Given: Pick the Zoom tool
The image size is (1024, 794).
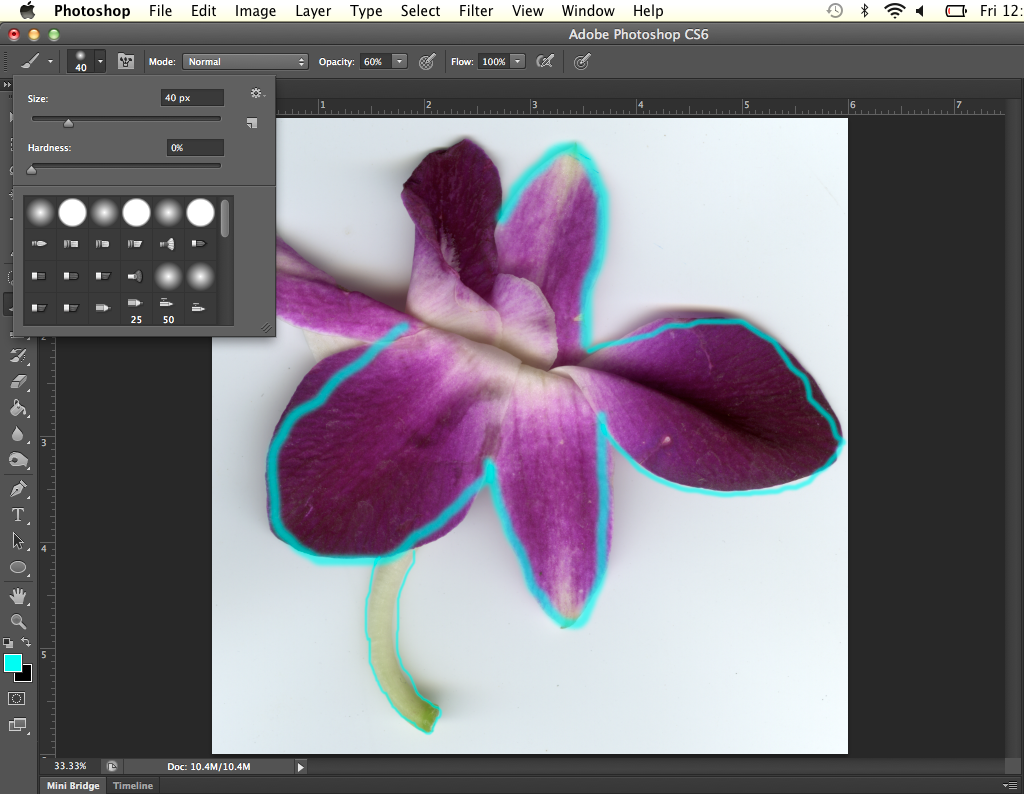Looking at the screenshot, I should pos(18,622).
